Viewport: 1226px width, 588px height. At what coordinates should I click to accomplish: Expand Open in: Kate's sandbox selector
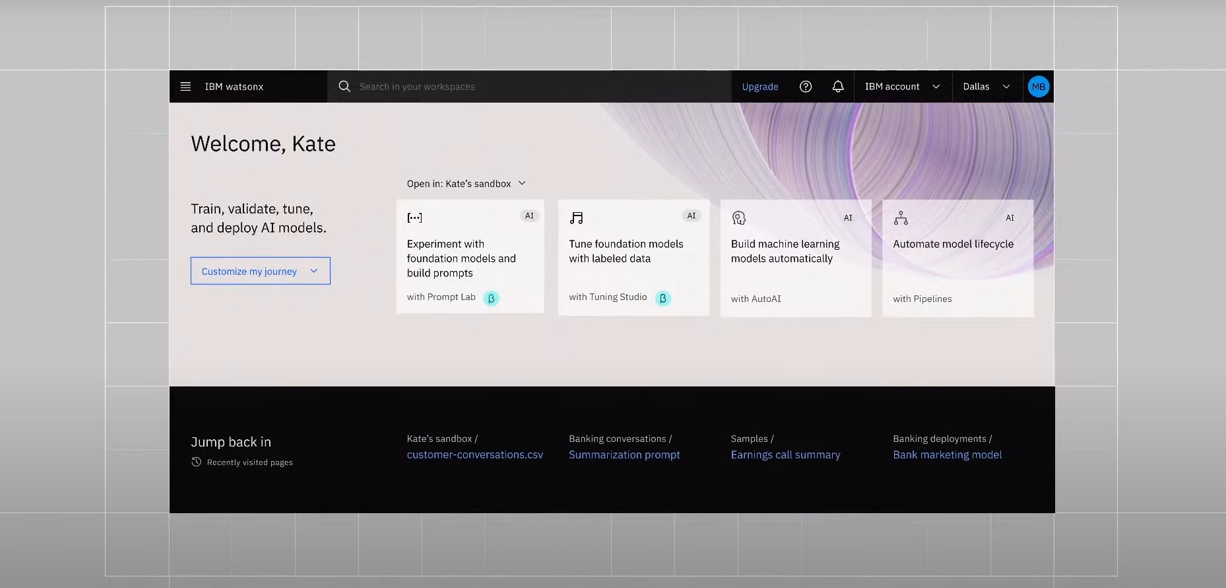(466, 184)
